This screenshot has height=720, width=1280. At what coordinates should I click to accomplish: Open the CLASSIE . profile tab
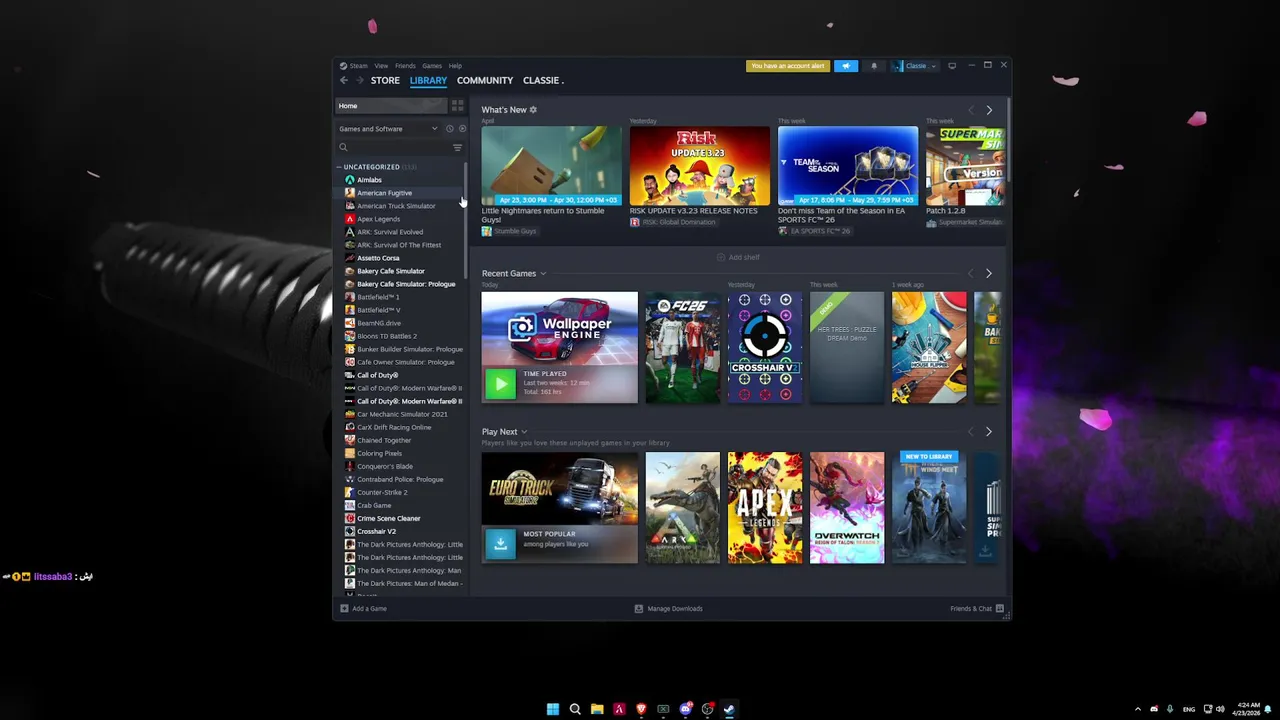click(x=543, y=80)
